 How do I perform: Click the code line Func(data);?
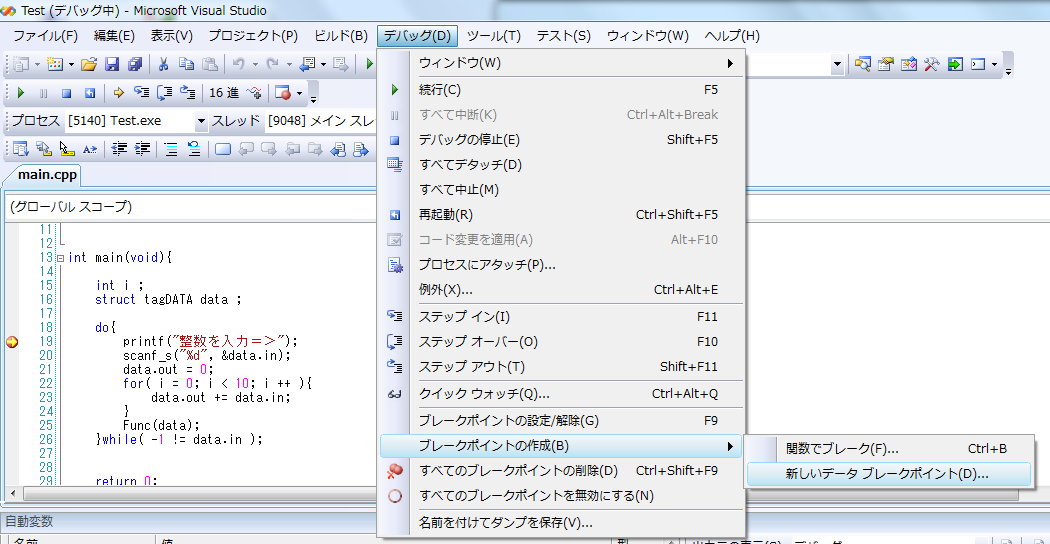pos(161,425)
